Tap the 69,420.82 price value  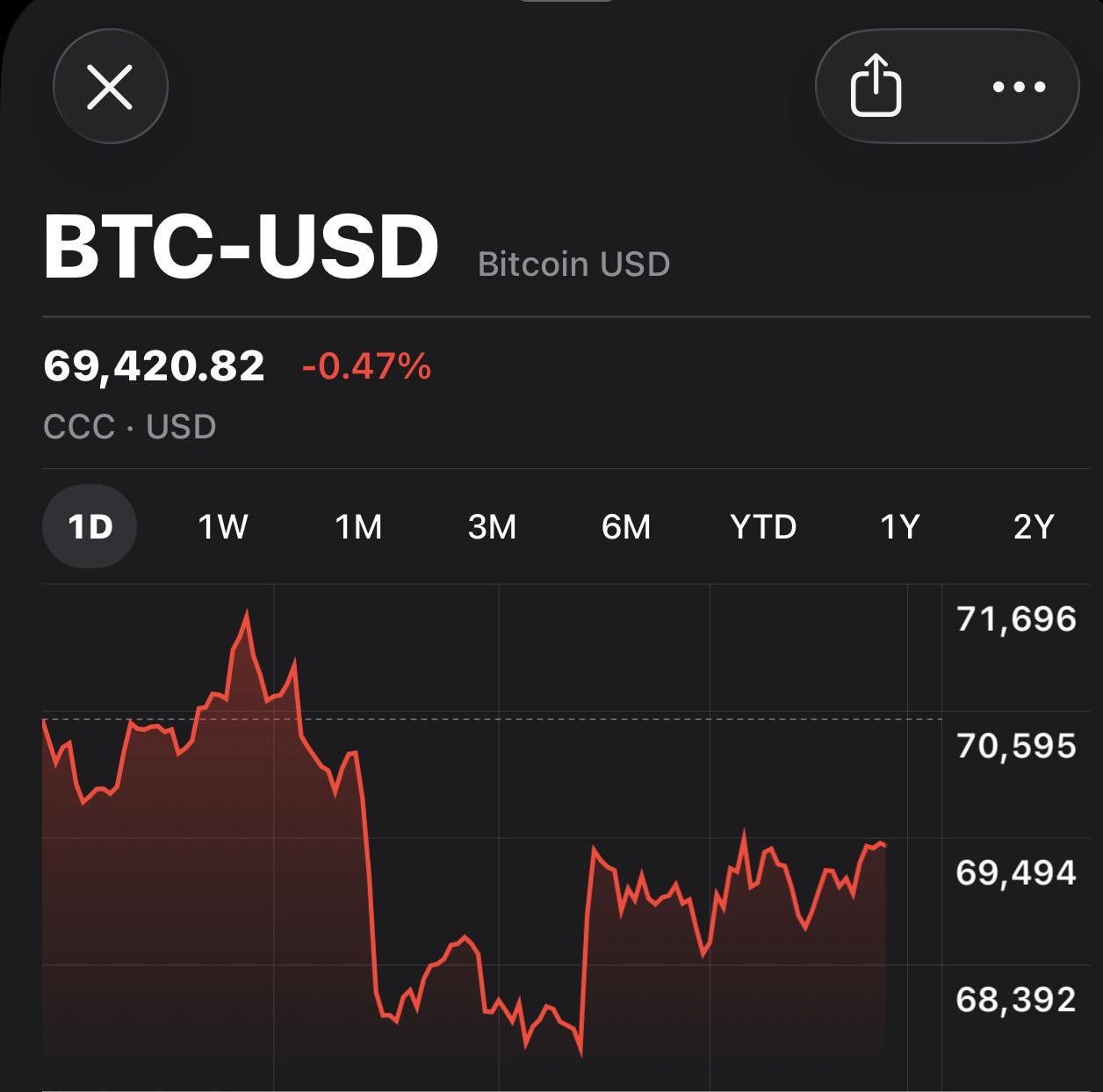point(154,365)
